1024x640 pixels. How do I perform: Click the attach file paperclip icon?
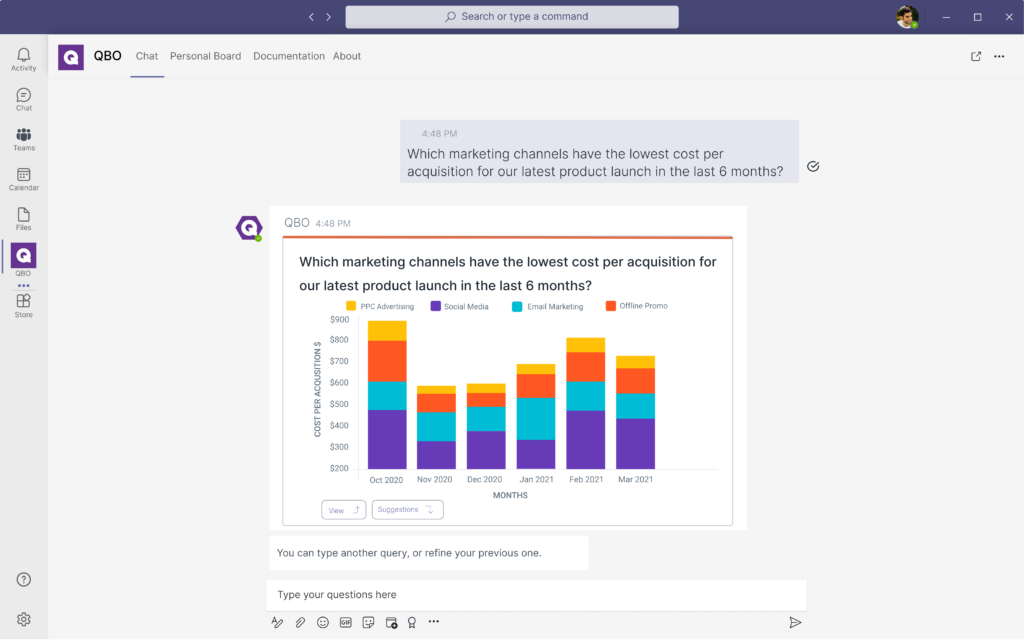300,622
